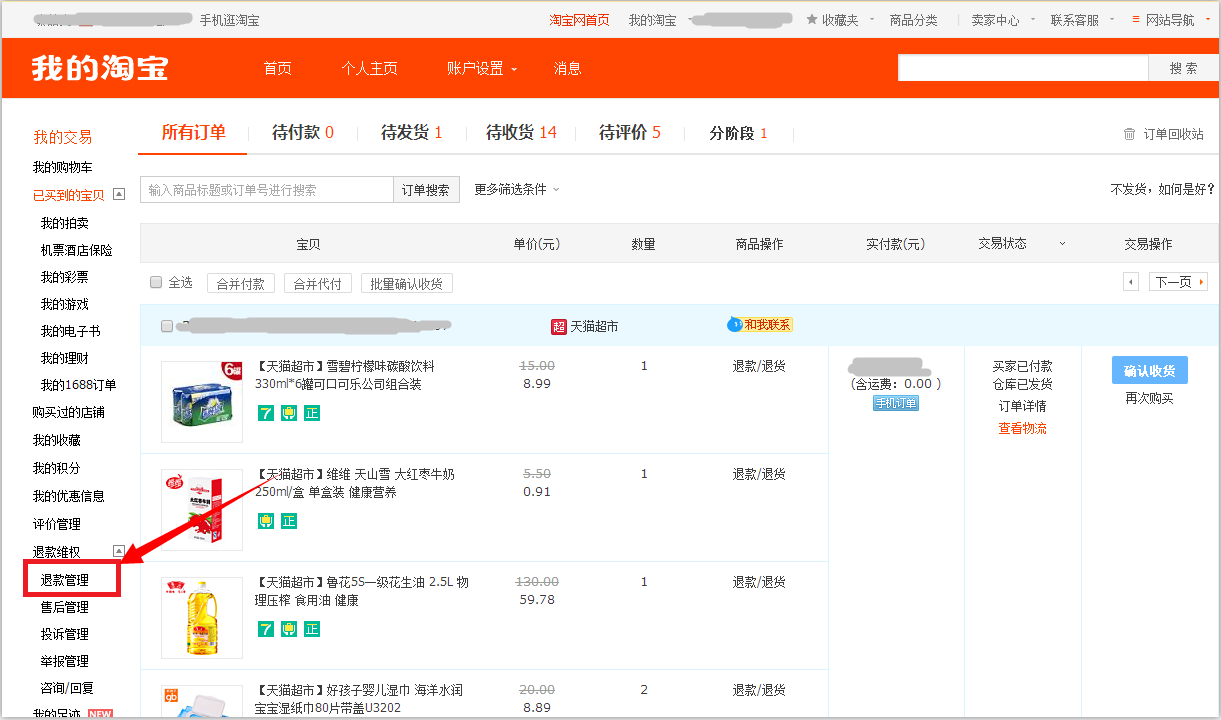Screen dimensions: 1221x720
Task: Click the 正 badge under Luhua peanut oil
Action: (x=312, y=629)
